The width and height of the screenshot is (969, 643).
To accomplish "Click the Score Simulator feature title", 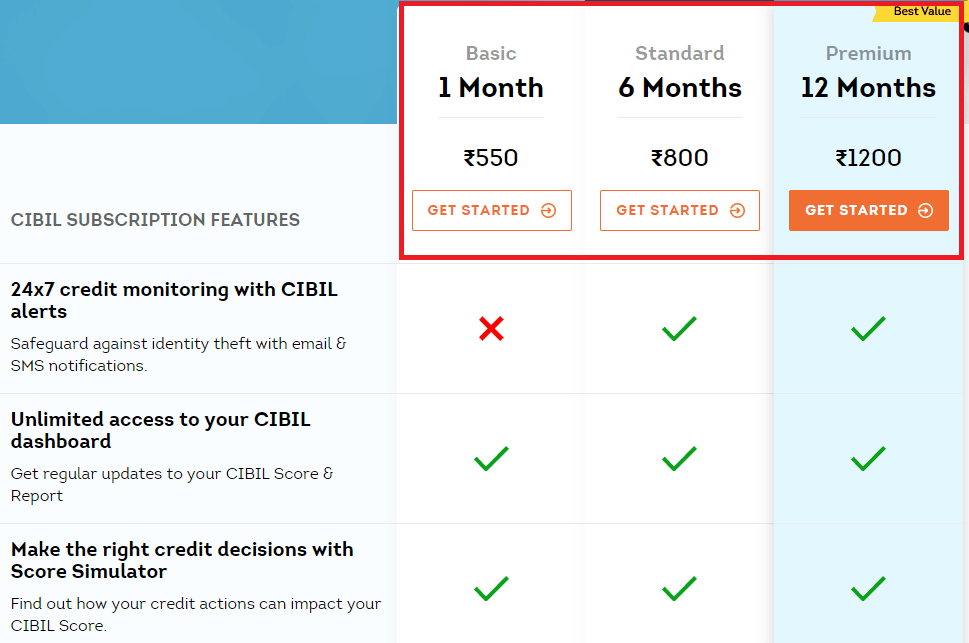I will pos(182,560).
